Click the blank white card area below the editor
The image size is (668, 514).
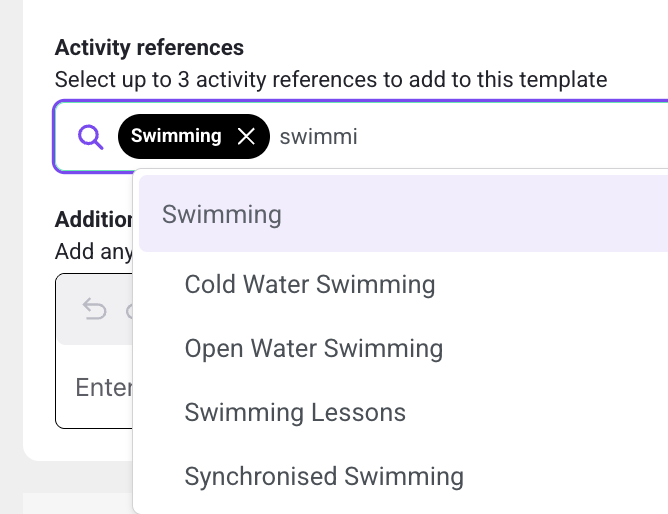(x=79, y=444)
